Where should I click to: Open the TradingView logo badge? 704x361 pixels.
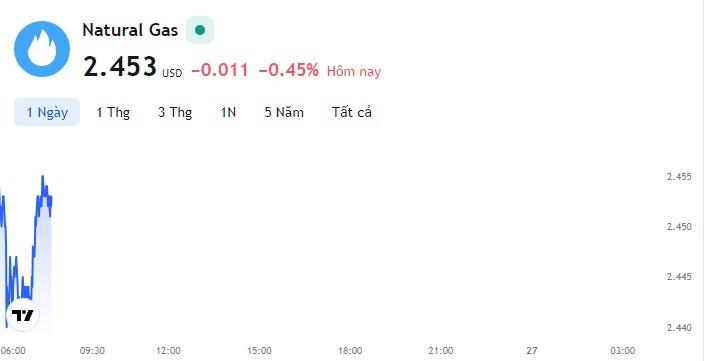[x=22, y=315]
